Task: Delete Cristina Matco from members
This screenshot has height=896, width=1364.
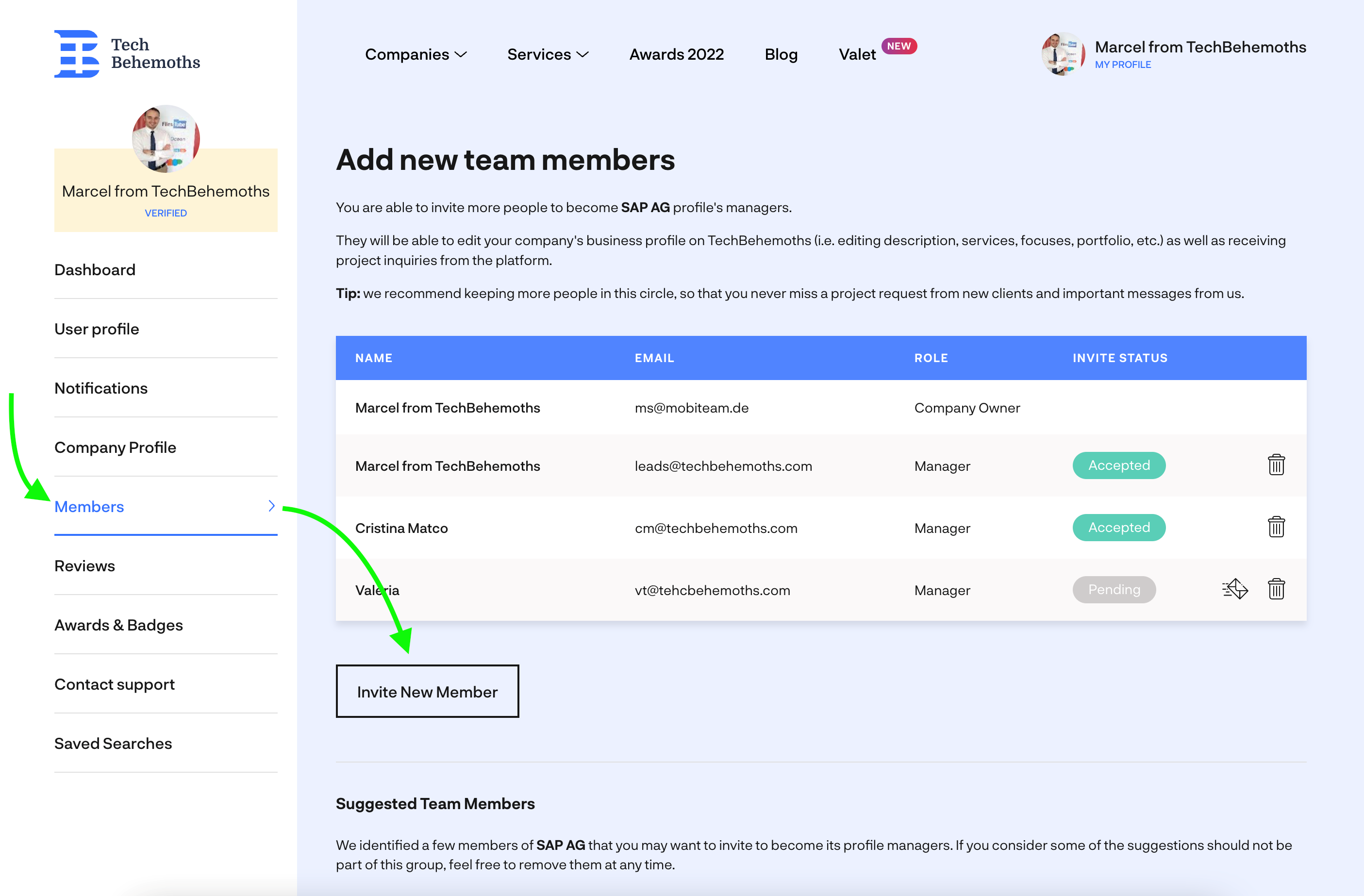Action: click(1276, 527)
